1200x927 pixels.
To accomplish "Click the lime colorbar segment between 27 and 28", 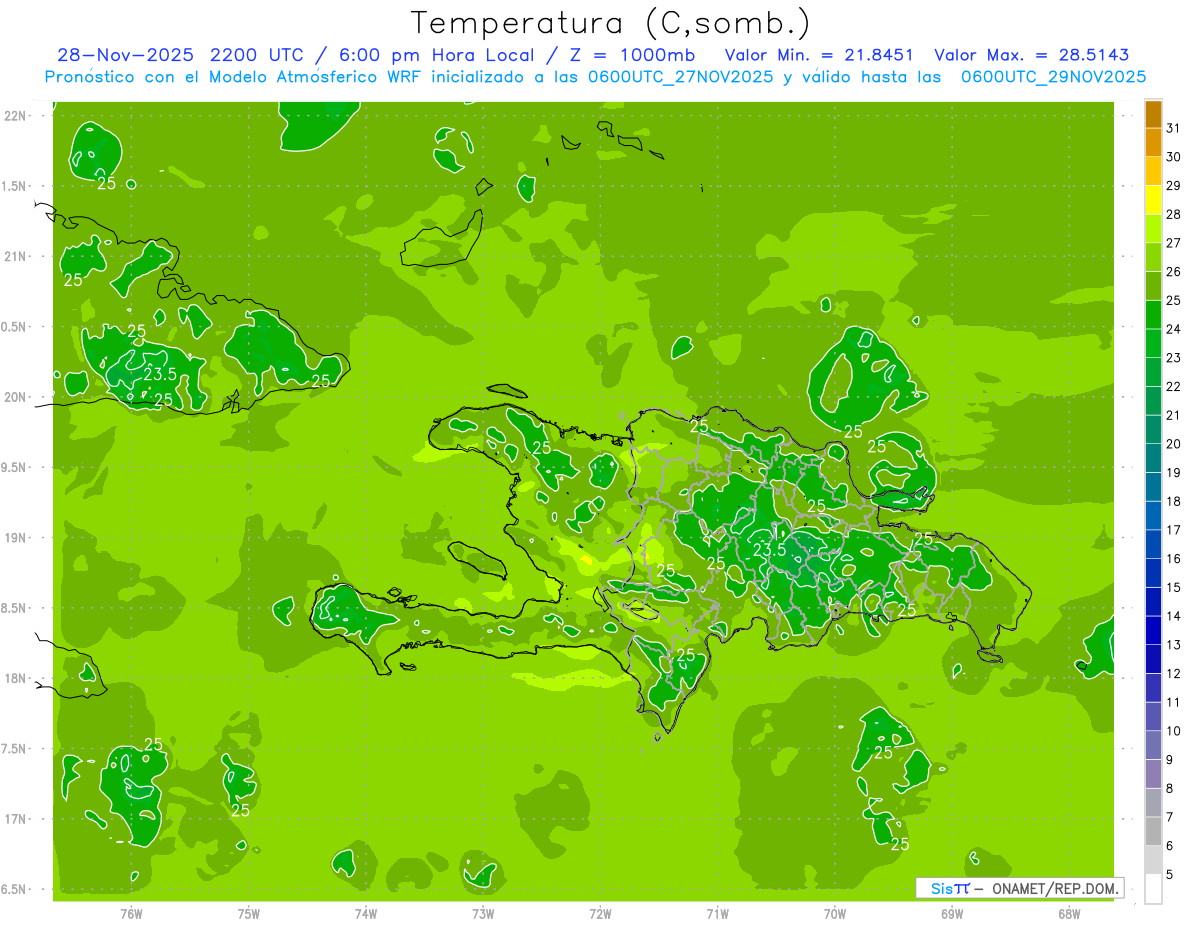I will pos(1153,229).
